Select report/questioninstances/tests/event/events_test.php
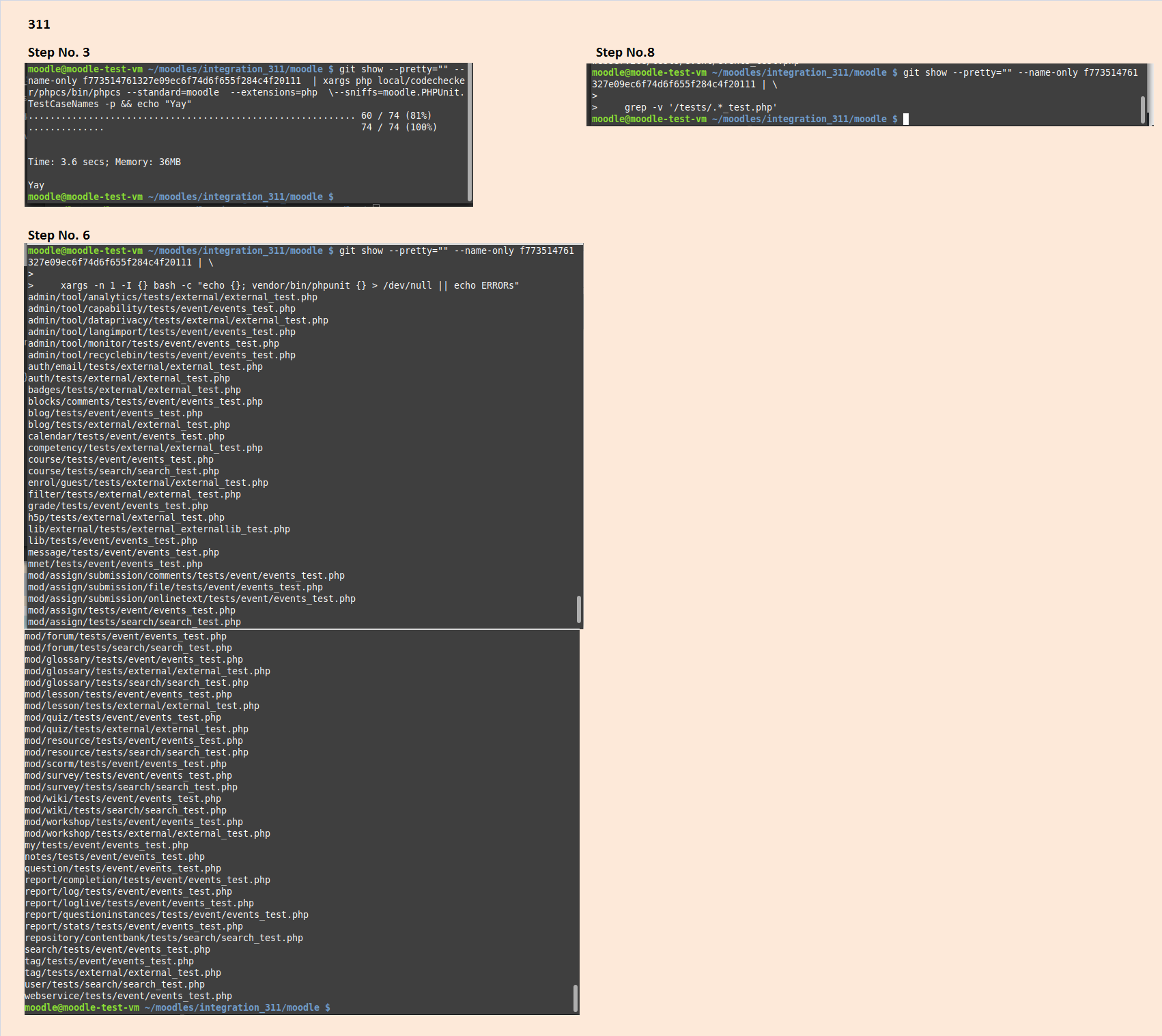The image size is (1162, 1036). click(x=167, y=915)
